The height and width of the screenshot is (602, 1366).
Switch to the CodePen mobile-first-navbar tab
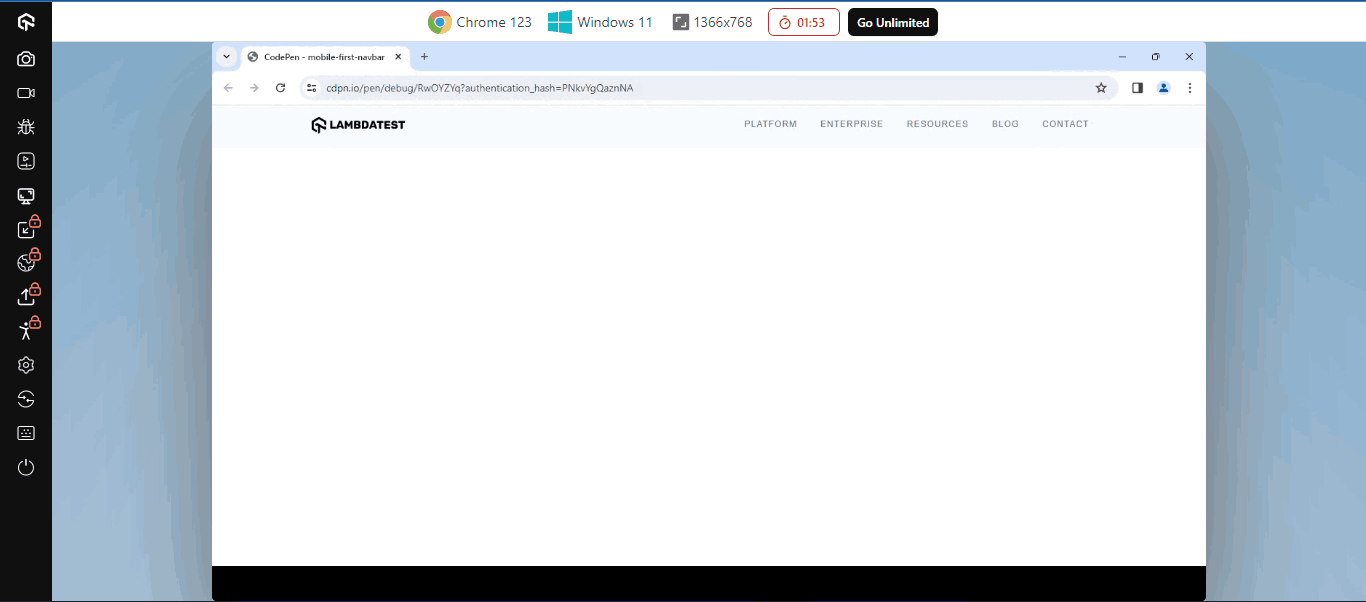(x=320, y=57)
